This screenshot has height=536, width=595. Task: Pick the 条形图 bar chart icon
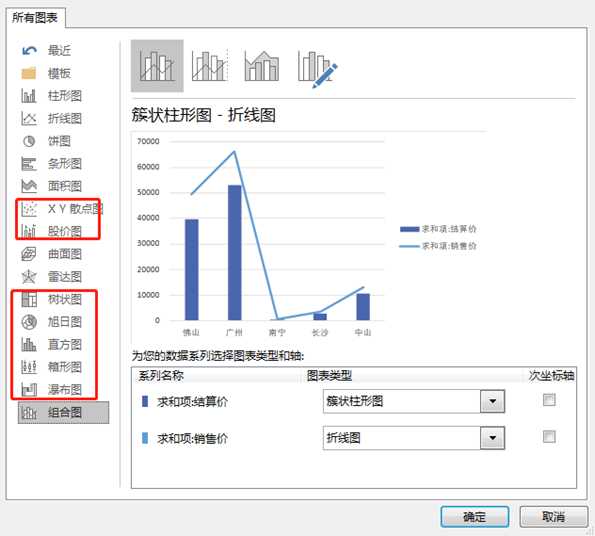[x=29, y=164]
